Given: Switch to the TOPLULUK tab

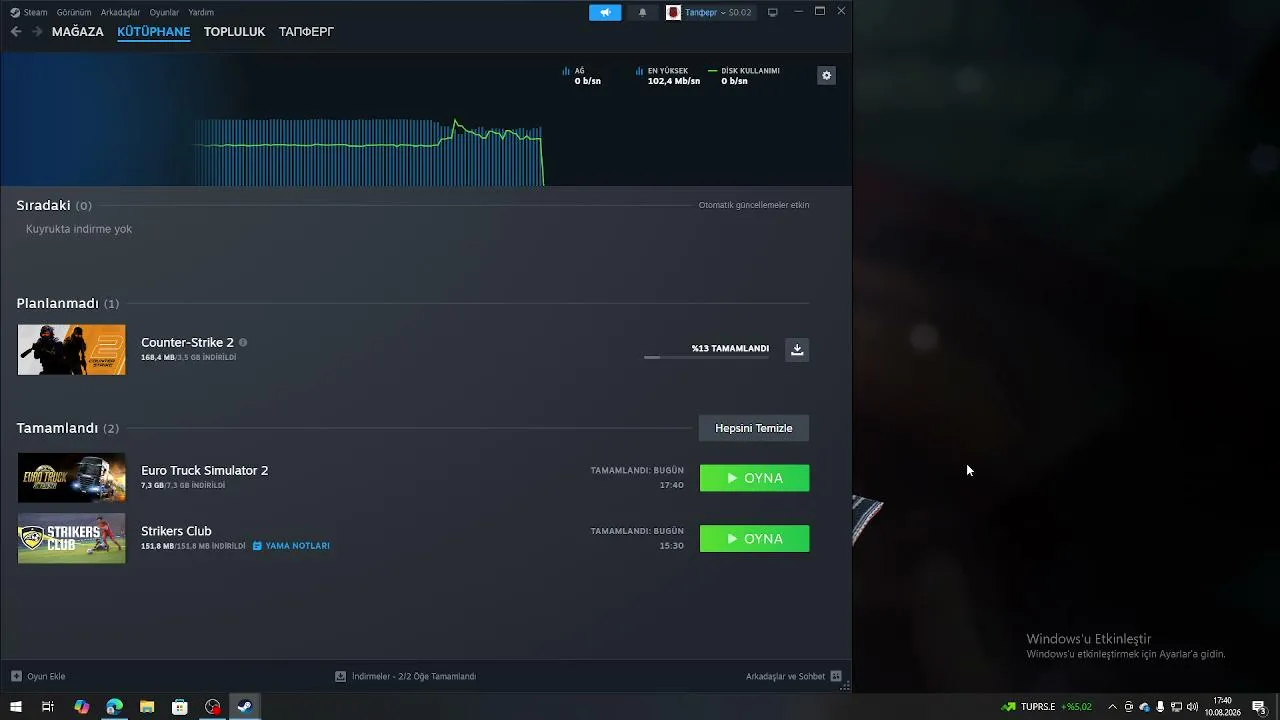Looking at the screenshot, I should coord(234,32).
